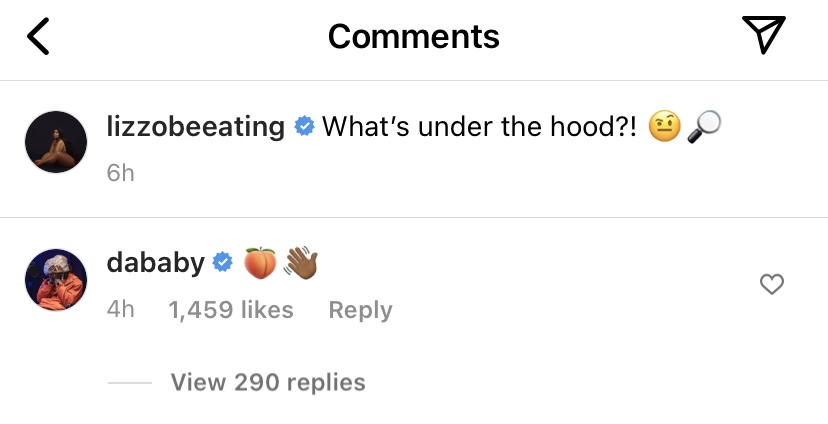The height and width of the screenshot is (424, 828).
Task: Tap verified badge next to lizzobeeating
Action: pyautogui.click(x=304, y=127)
